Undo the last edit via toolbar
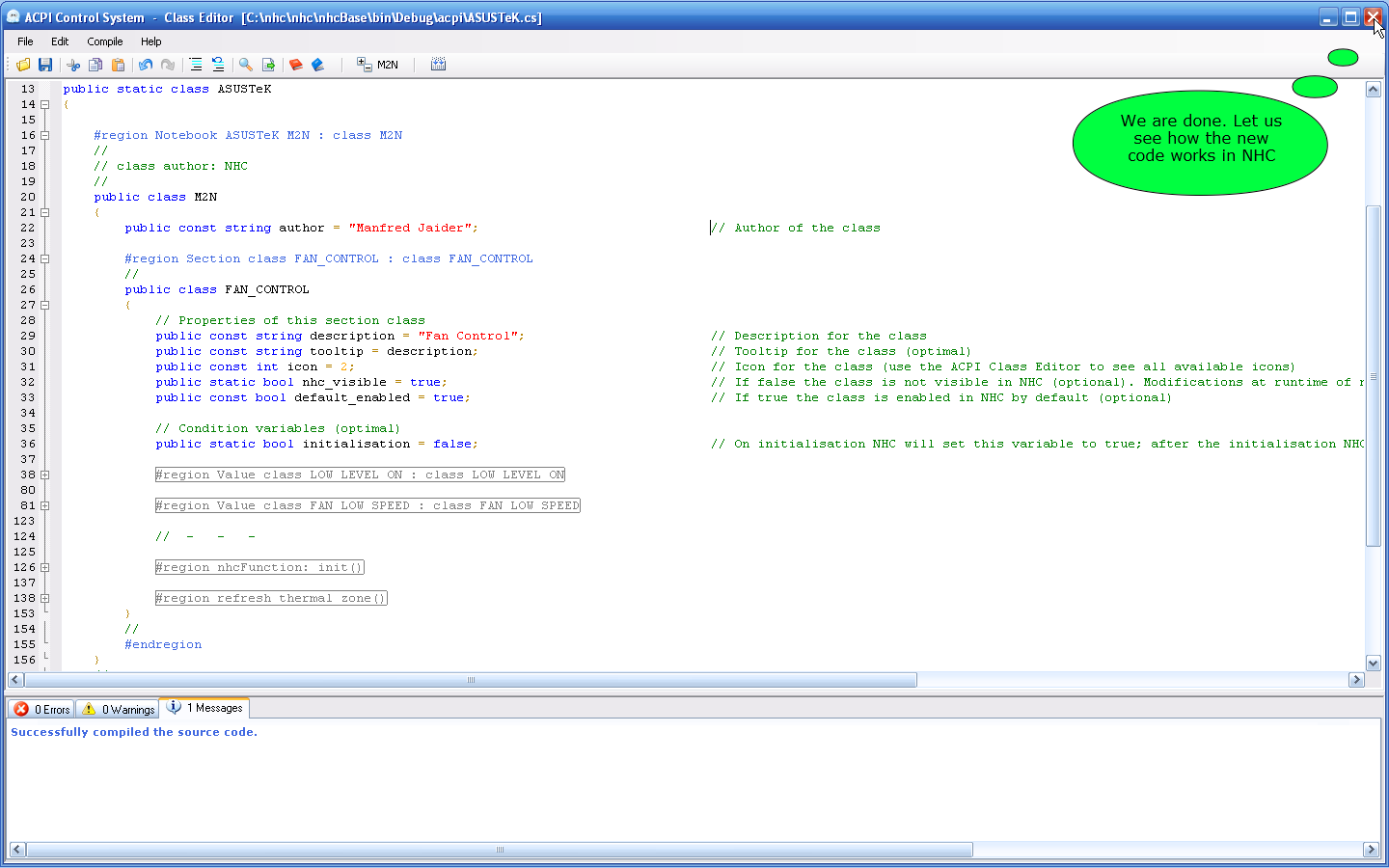The image size is (1389, 868). pos(146,65)
